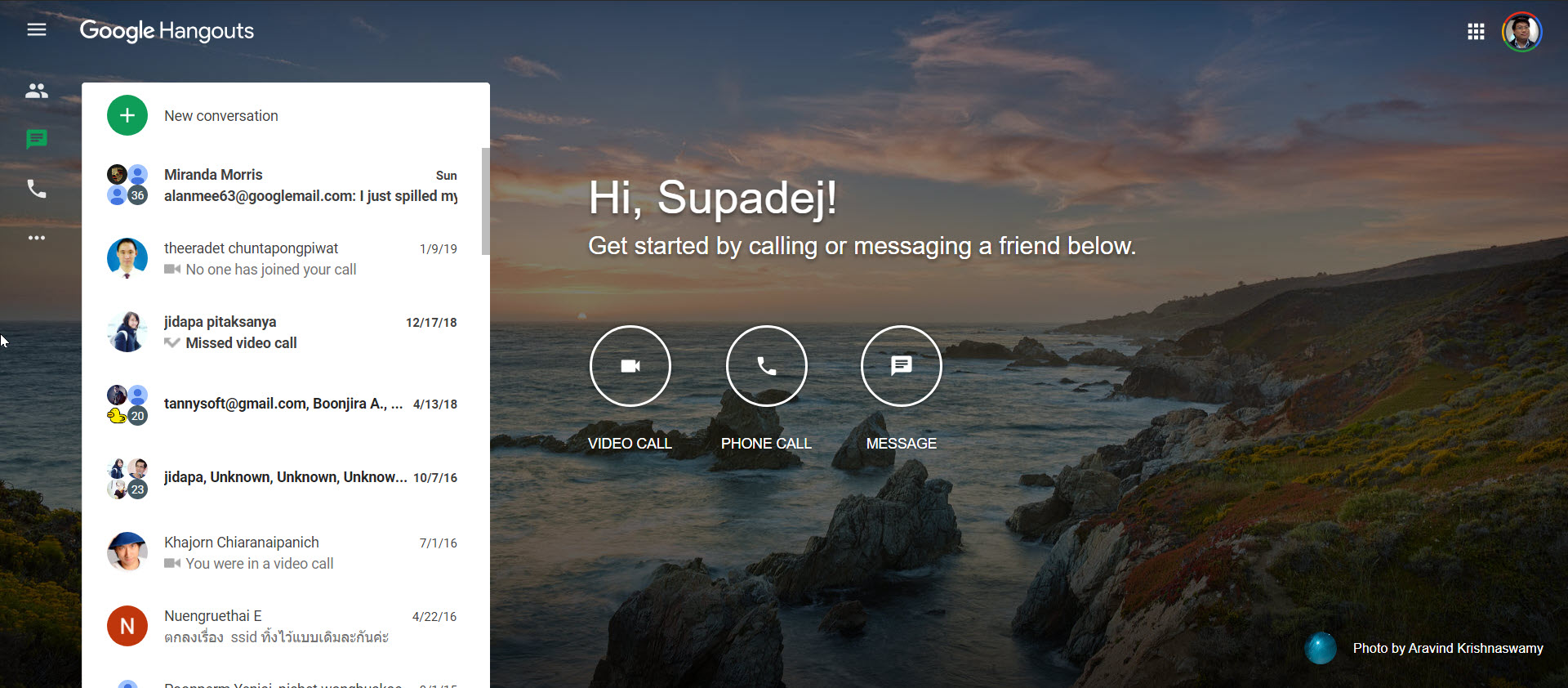
Task: Start a message with the chat bubble circle
Action: [x=902, y=366]
